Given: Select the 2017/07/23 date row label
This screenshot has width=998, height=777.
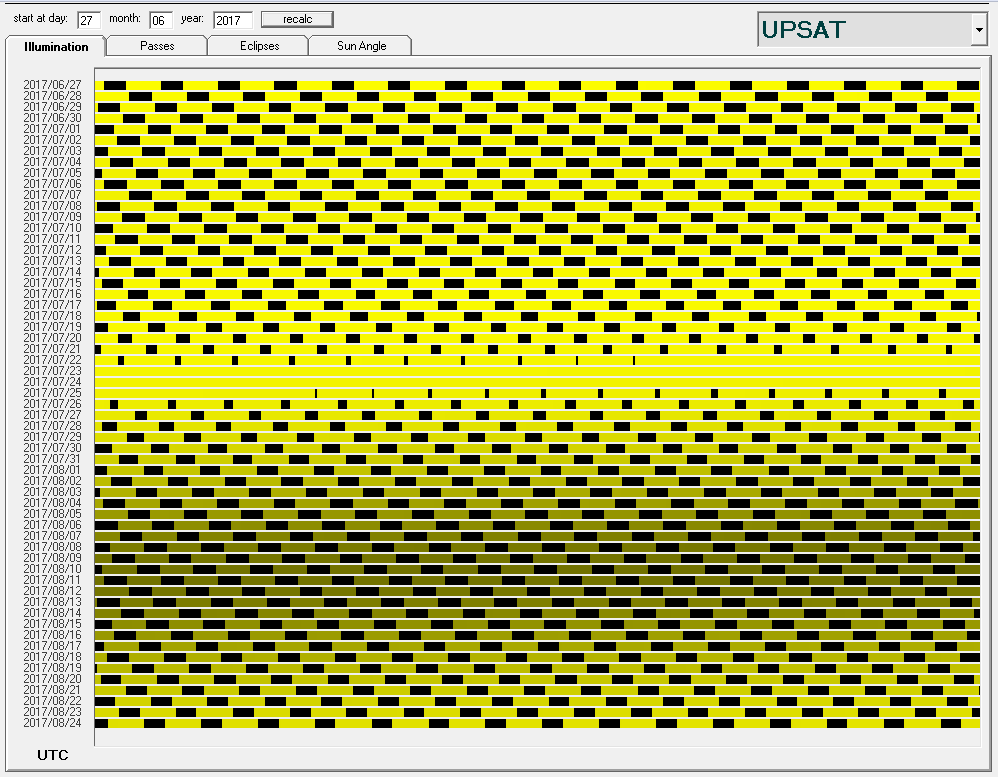Looking at the screenshot, I should pyautogui.click(x=53, y=371).
